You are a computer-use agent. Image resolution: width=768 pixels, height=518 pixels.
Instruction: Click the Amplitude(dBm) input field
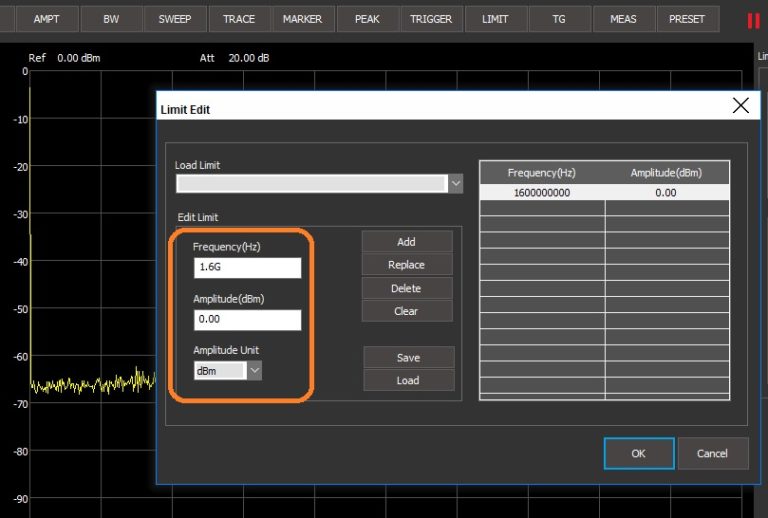point(247,319)
